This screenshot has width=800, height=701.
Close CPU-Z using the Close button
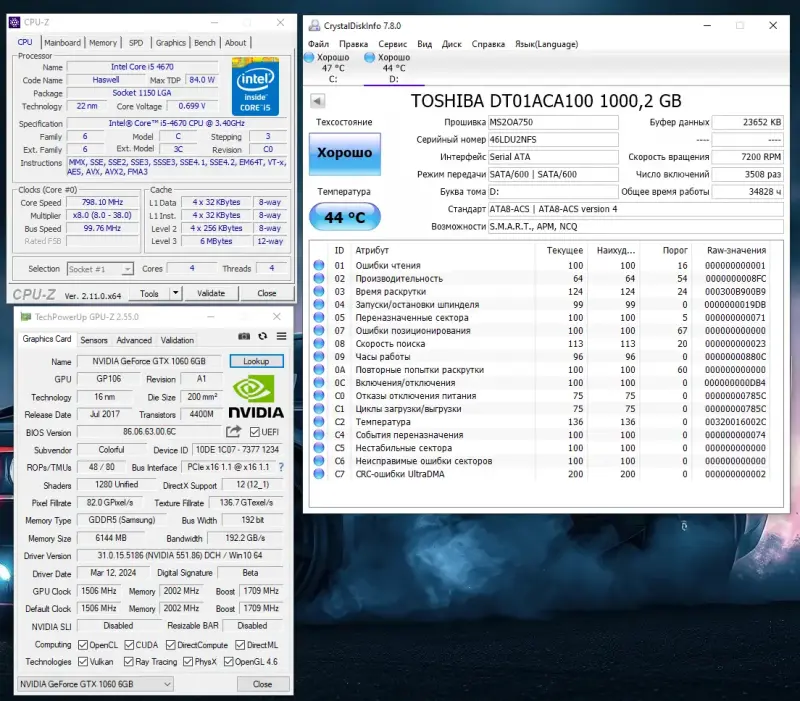pos(266,293)
